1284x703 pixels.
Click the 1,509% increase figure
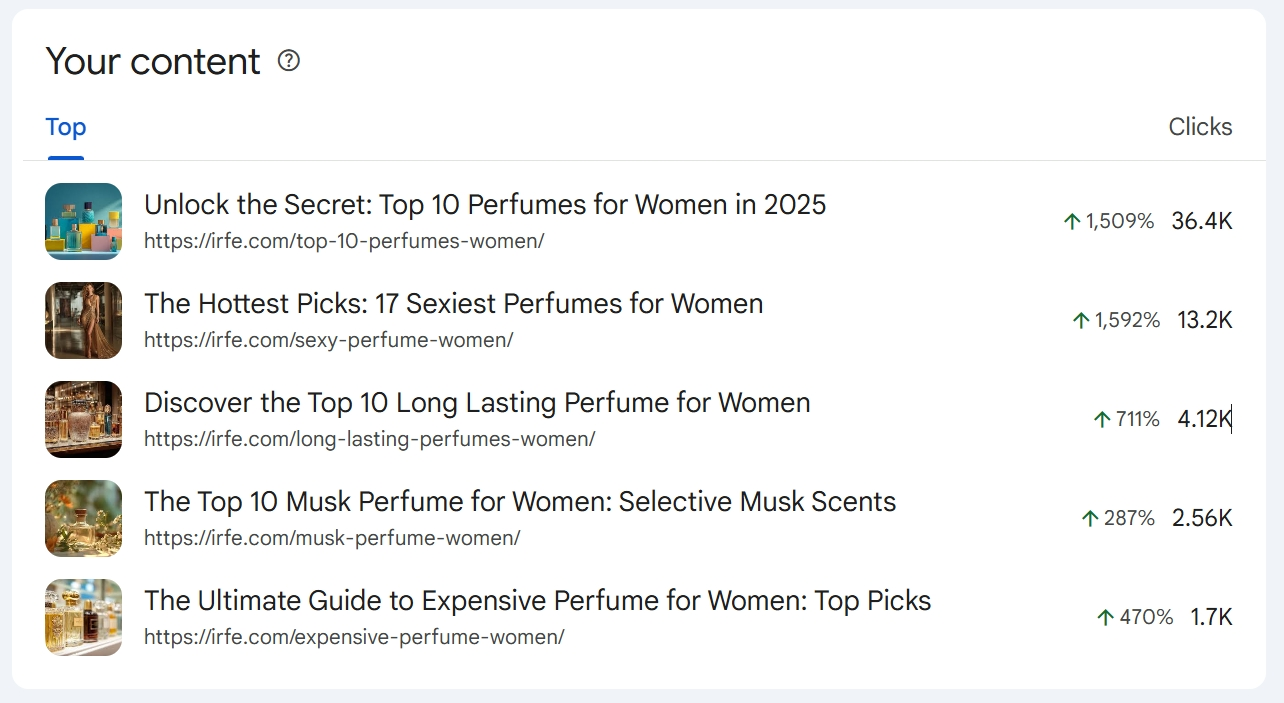pyautogui.click(x=1120, y=221)
